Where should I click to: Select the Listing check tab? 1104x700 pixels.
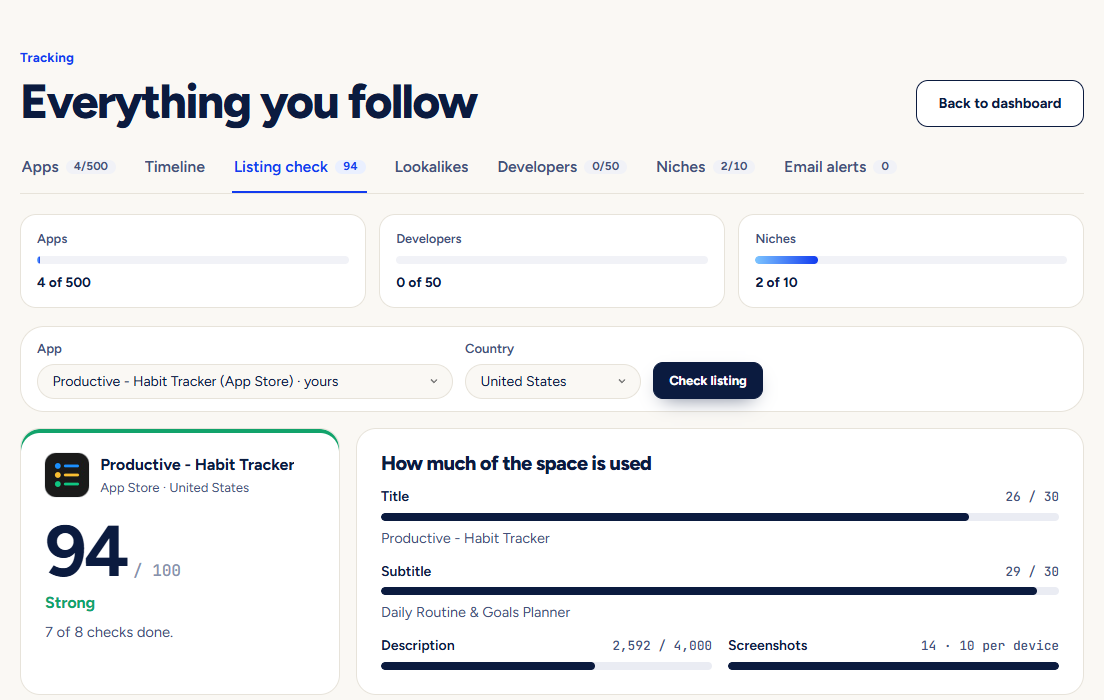299,167
